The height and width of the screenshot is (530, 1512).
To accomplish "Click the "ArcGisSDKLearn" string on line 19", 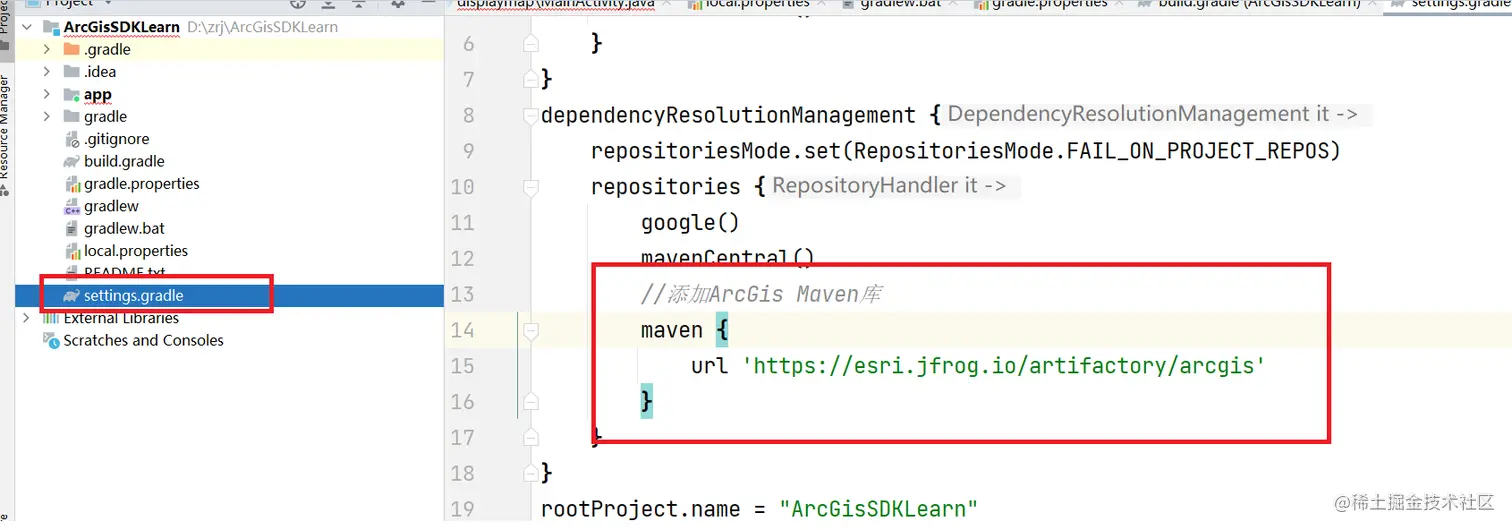I will (879, 509).
